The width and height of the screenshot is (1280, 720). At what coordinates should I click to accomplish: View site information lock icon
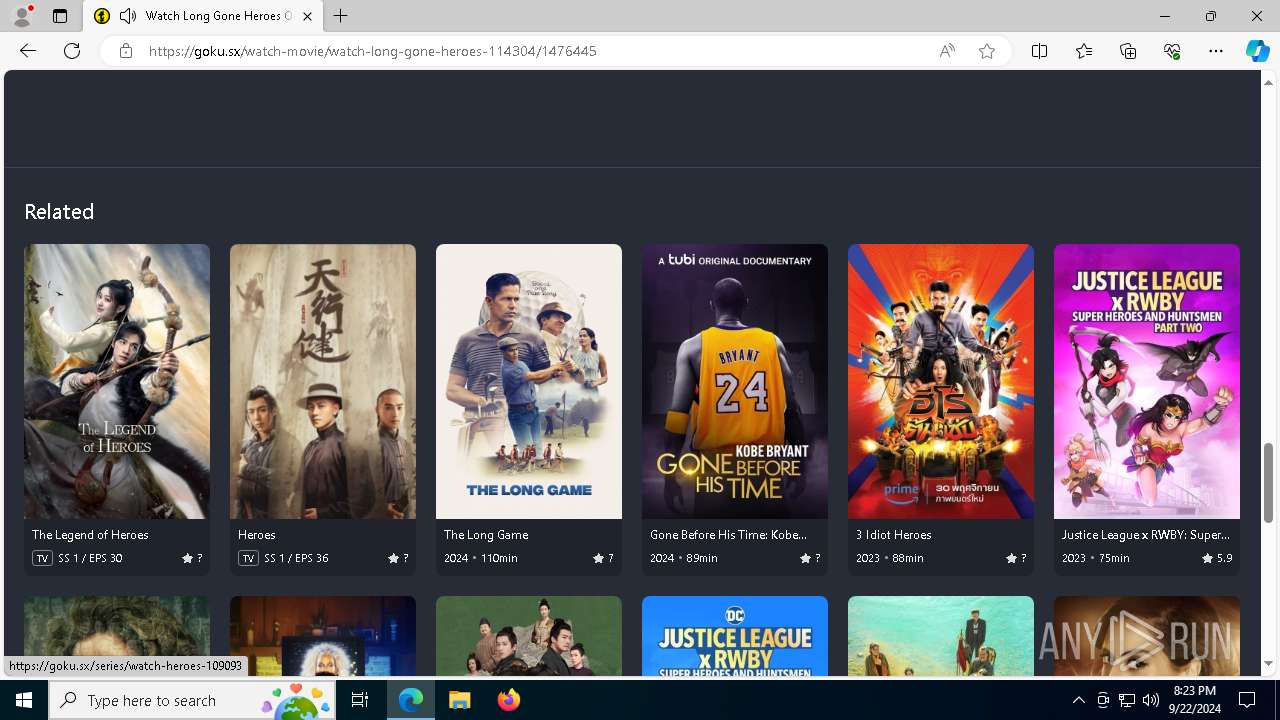pos(126,51)
